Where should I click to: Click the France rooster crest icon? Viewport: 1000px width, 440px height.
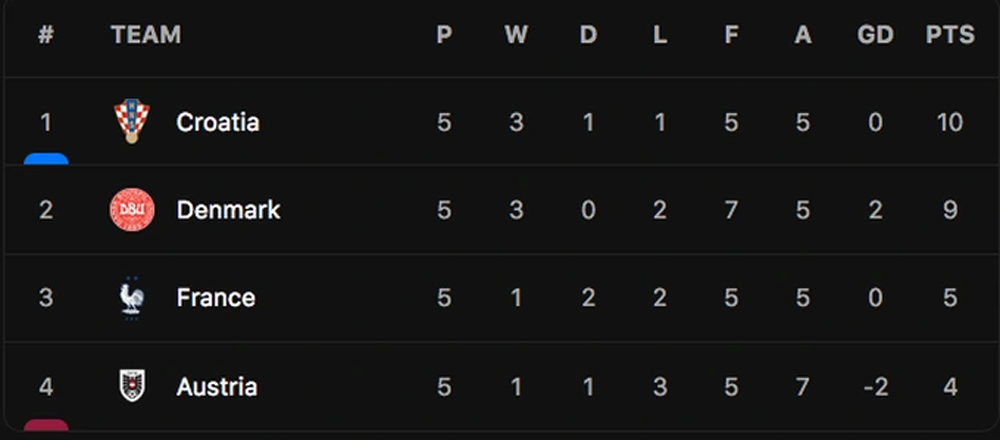[x=132, y=298]
